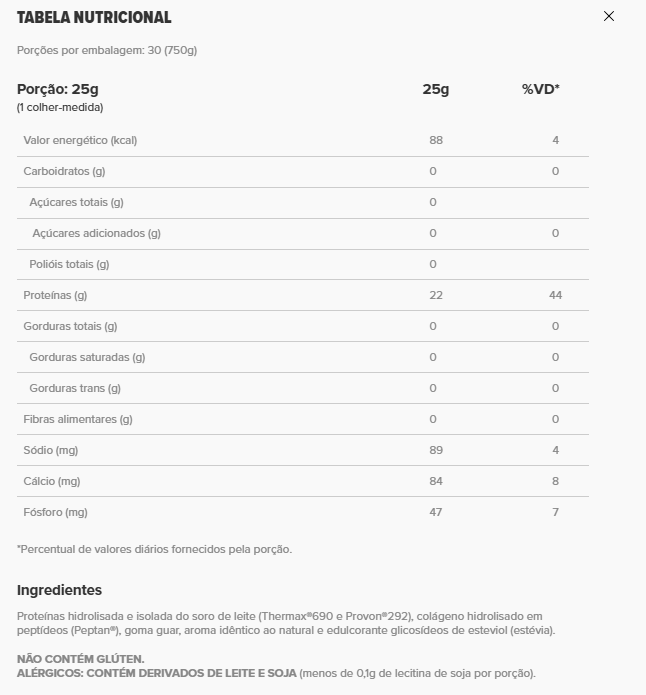Select the Porções por embalagem text
Image resolution: width=646 pixels, height=695 pixels.
[x=107, y=50]
